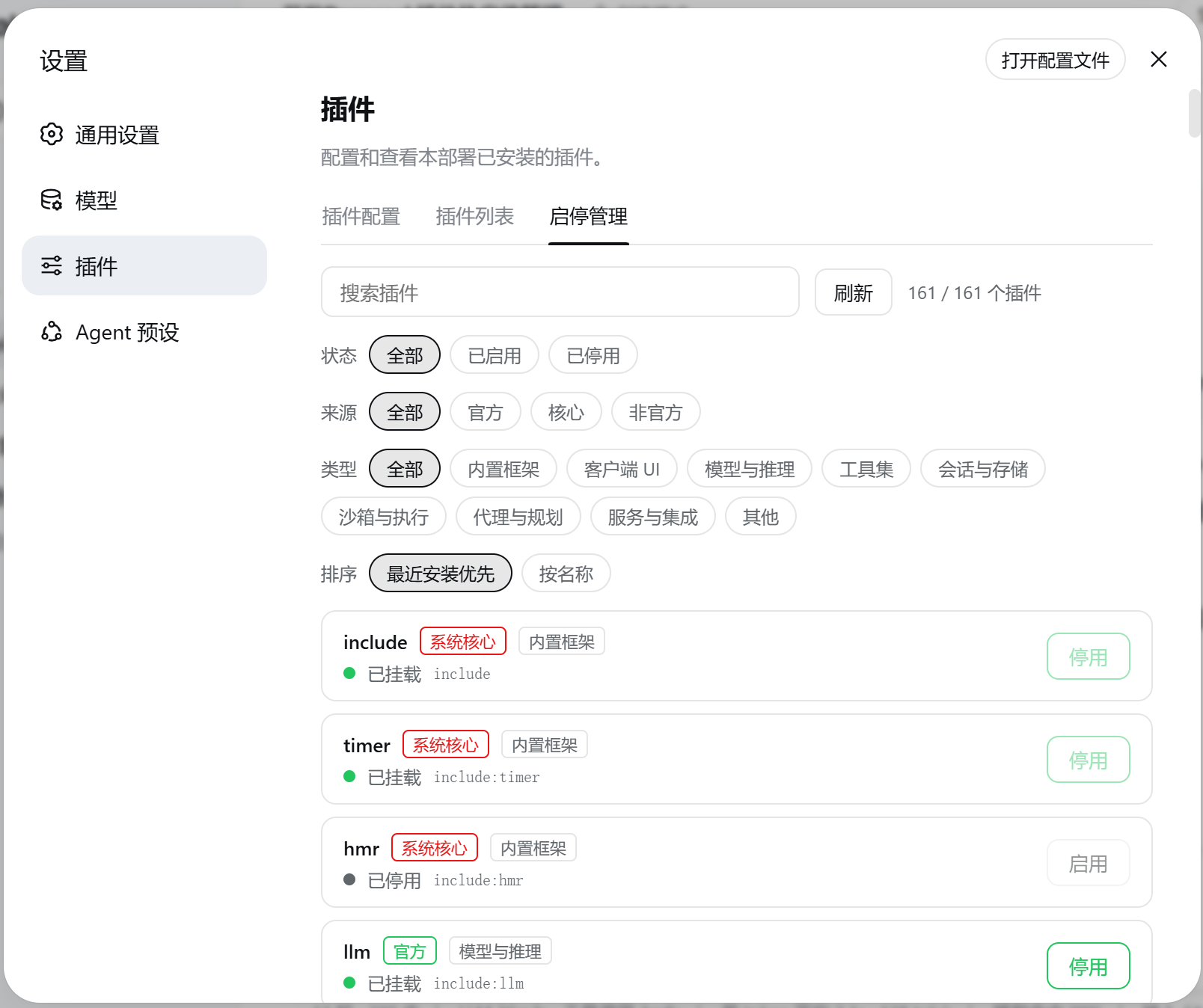Filter source by 非官方
This screenshot has width=1203, height=1008.
pos(656,412)
